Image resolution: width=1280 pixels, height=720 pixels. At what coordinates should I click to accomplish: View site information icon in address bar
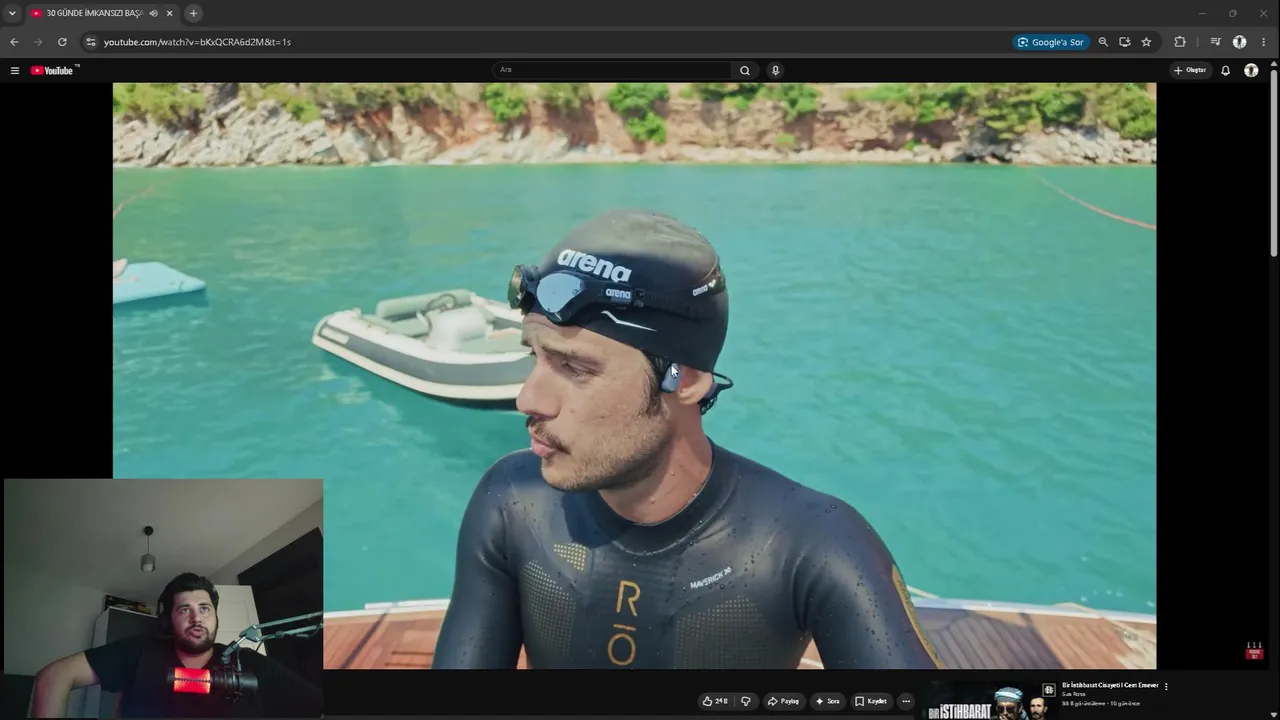pyautogui.click(x=90, y=42)
